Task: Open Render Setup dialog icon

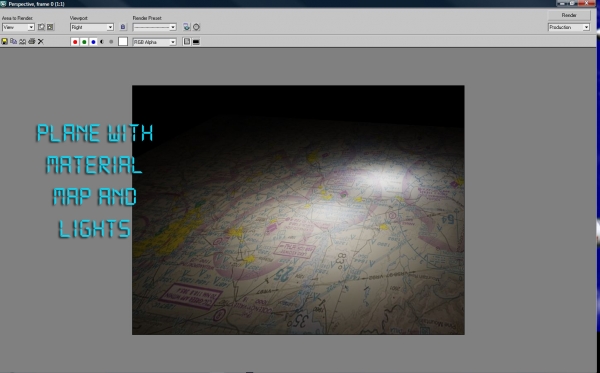Action: pos(187,27)
